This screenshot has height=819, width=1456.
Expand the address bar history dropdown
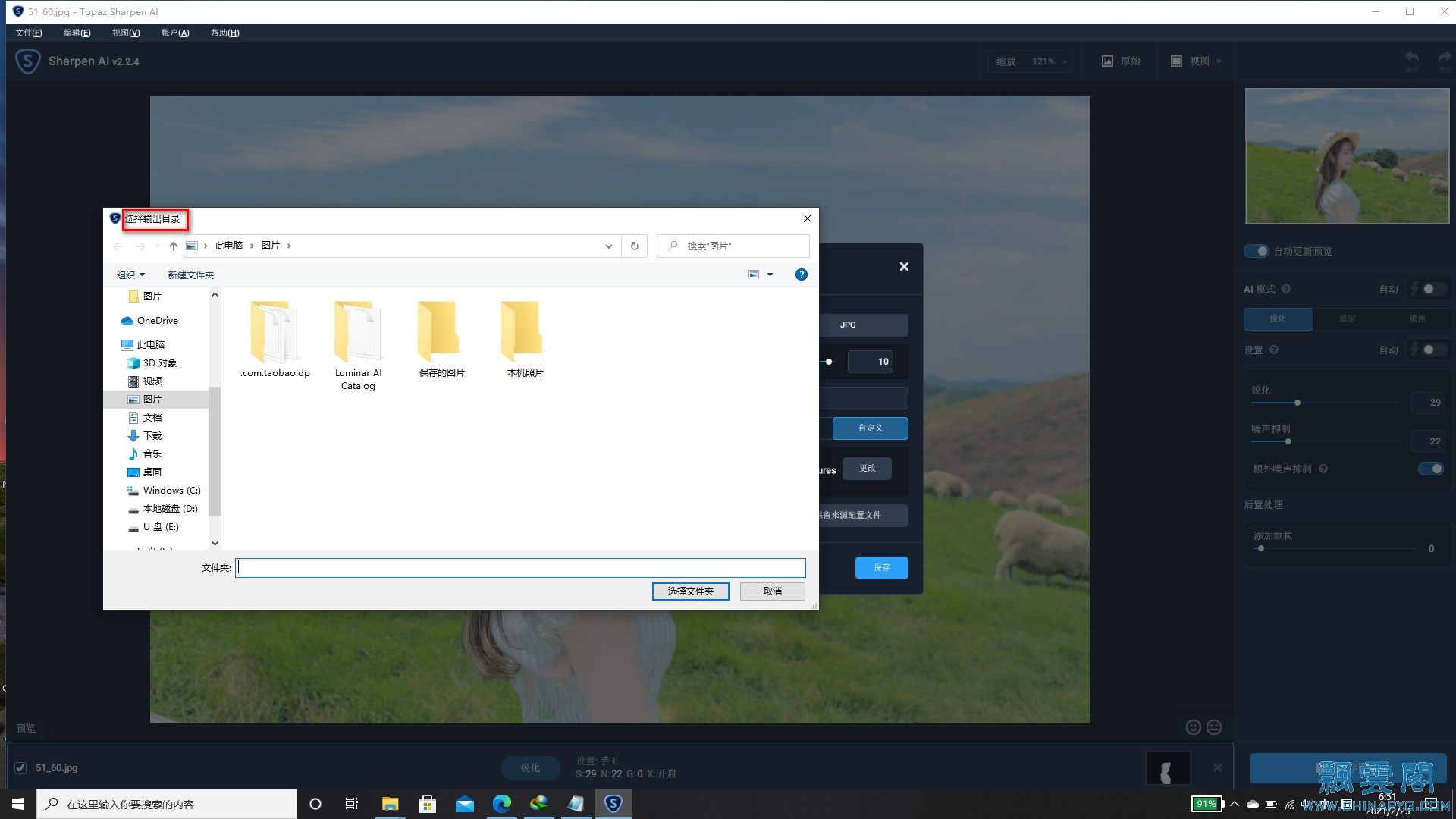point(608,246)
